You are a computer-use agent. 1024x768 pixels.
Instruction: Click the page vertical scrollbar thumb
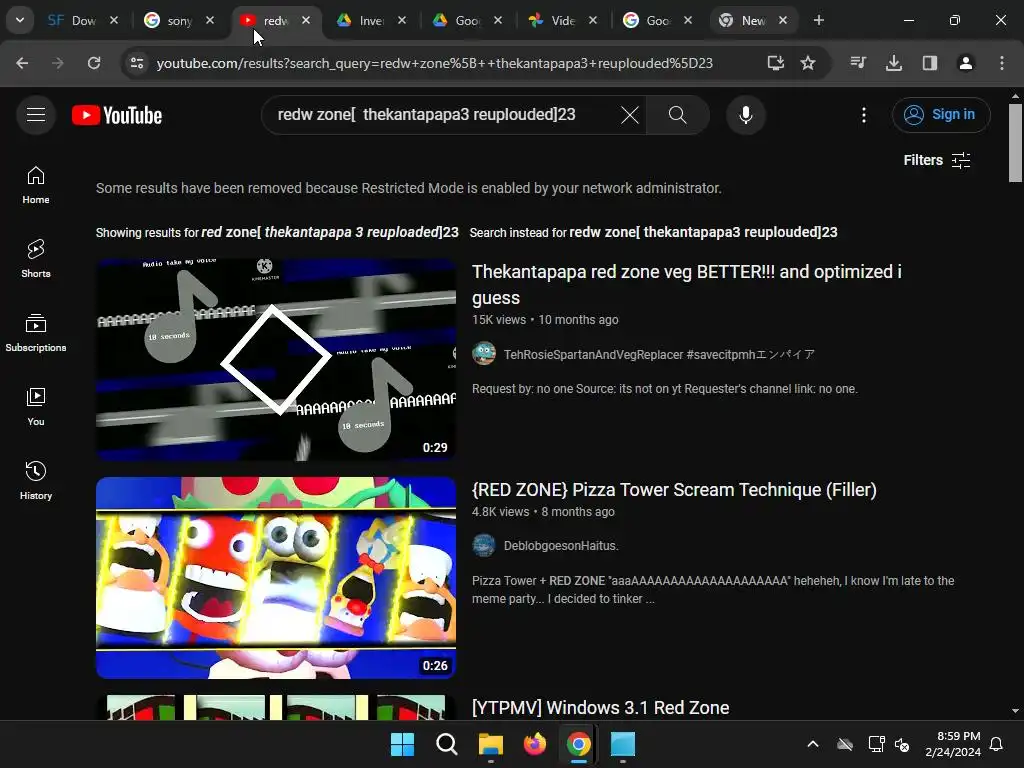(x=1015, y=144)
